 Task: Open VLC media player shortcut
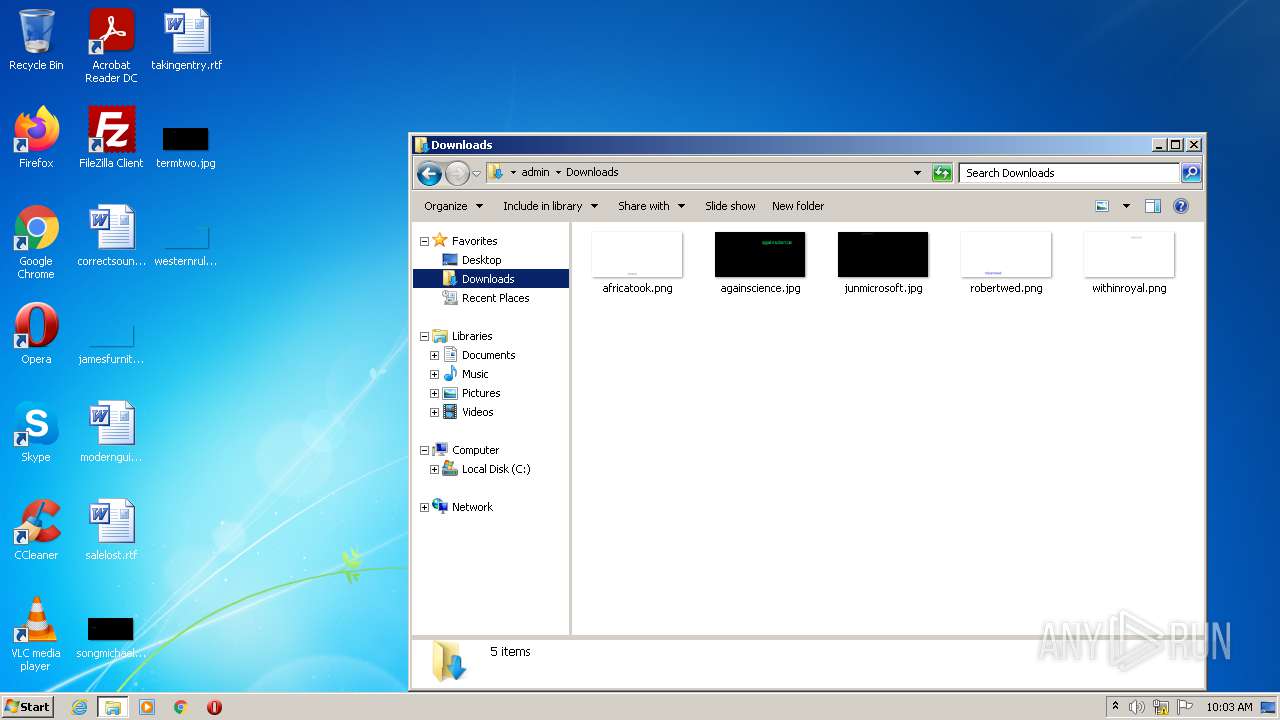[36, 634]
